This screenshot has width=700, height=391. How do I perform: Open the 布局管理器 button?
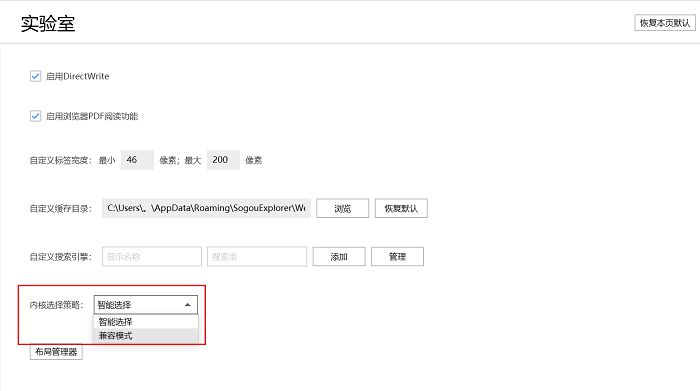coord(56,352)
